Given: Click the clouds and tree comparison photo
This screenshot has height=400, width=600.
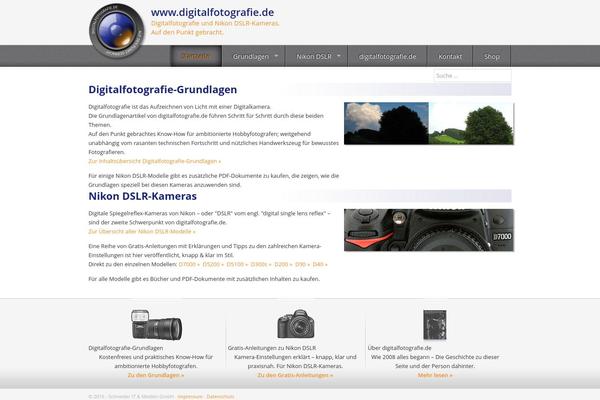Looking at the screenshot, I should click(x=429, y=123).
